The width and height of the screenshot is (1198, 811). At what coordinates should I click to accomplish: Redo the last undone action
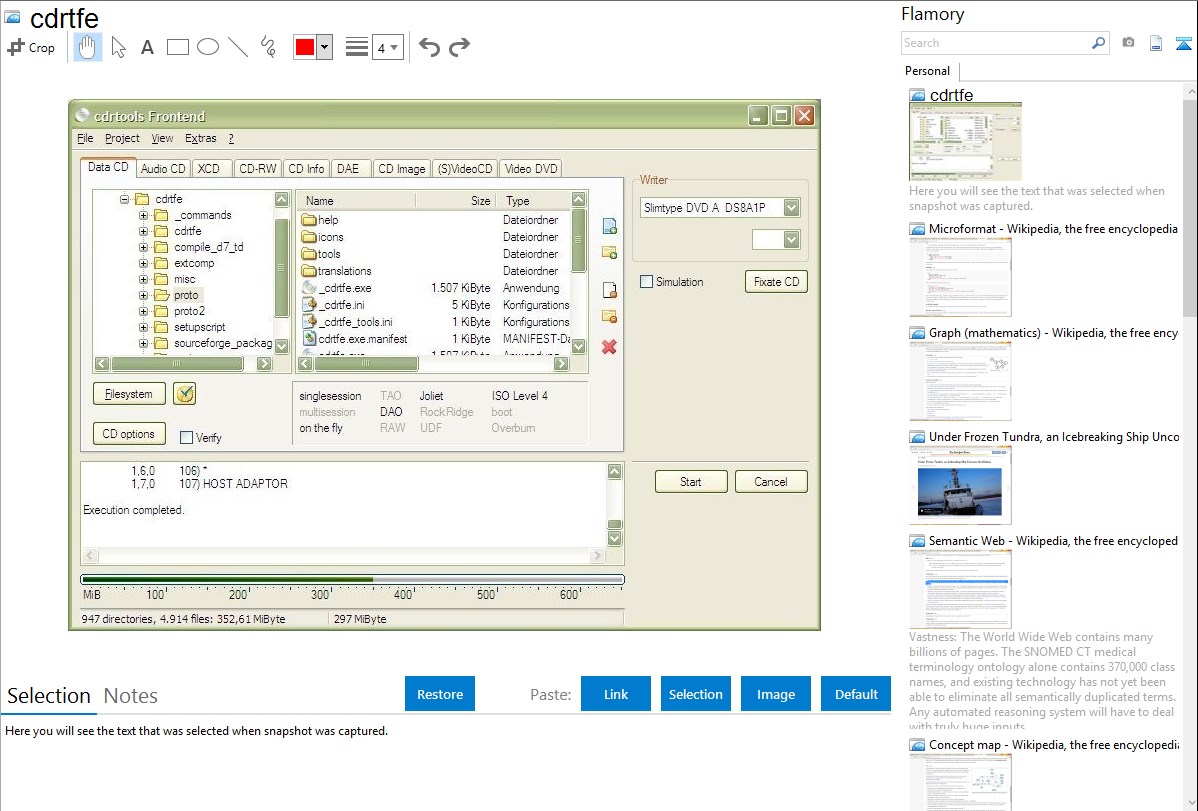(459, 47)
